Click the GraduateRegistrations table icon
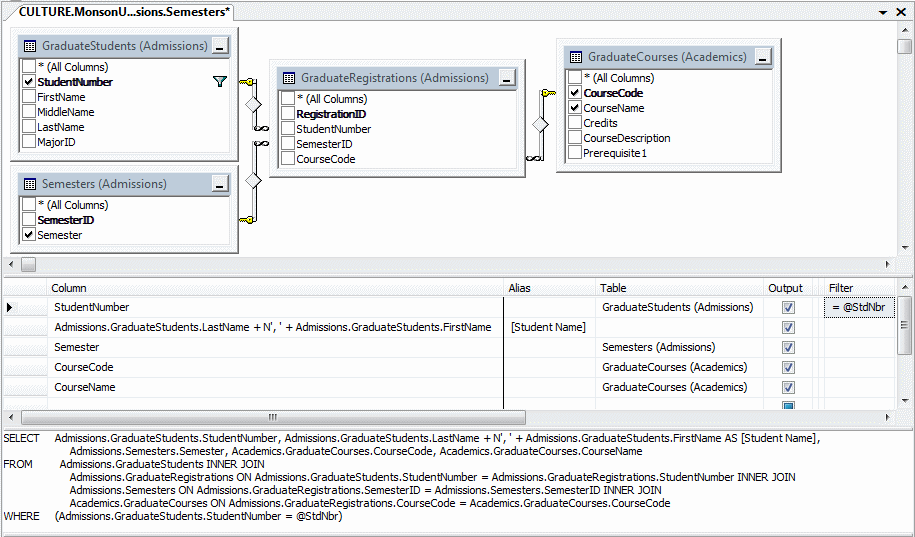Image resolution: width=915 pixels, height=537 pixels. click(x=289, y=78)
